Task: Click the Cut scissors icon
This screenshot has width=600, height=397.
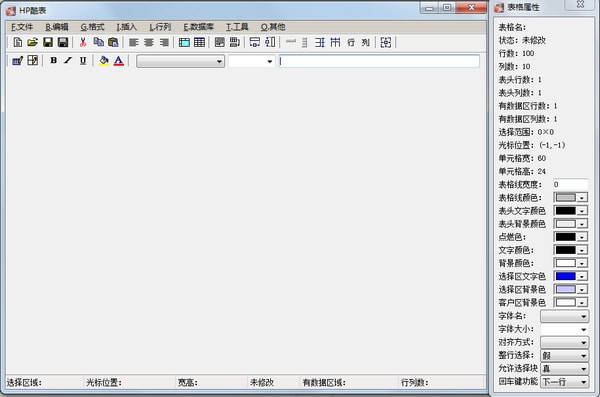Action: point(83,42)
